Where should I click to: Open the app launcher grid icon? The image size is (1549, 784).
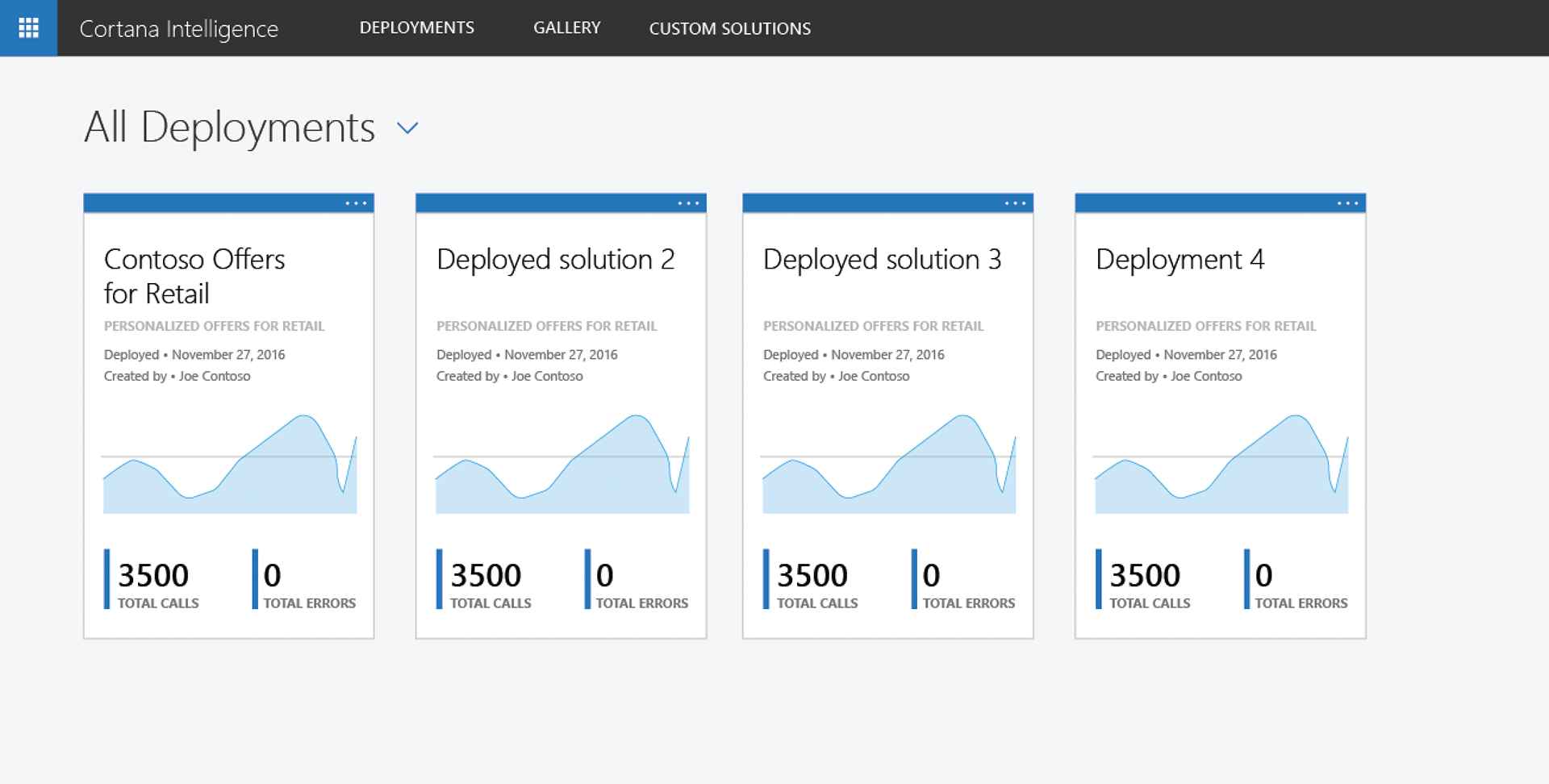pyautogui.click(x=28, y=28)
